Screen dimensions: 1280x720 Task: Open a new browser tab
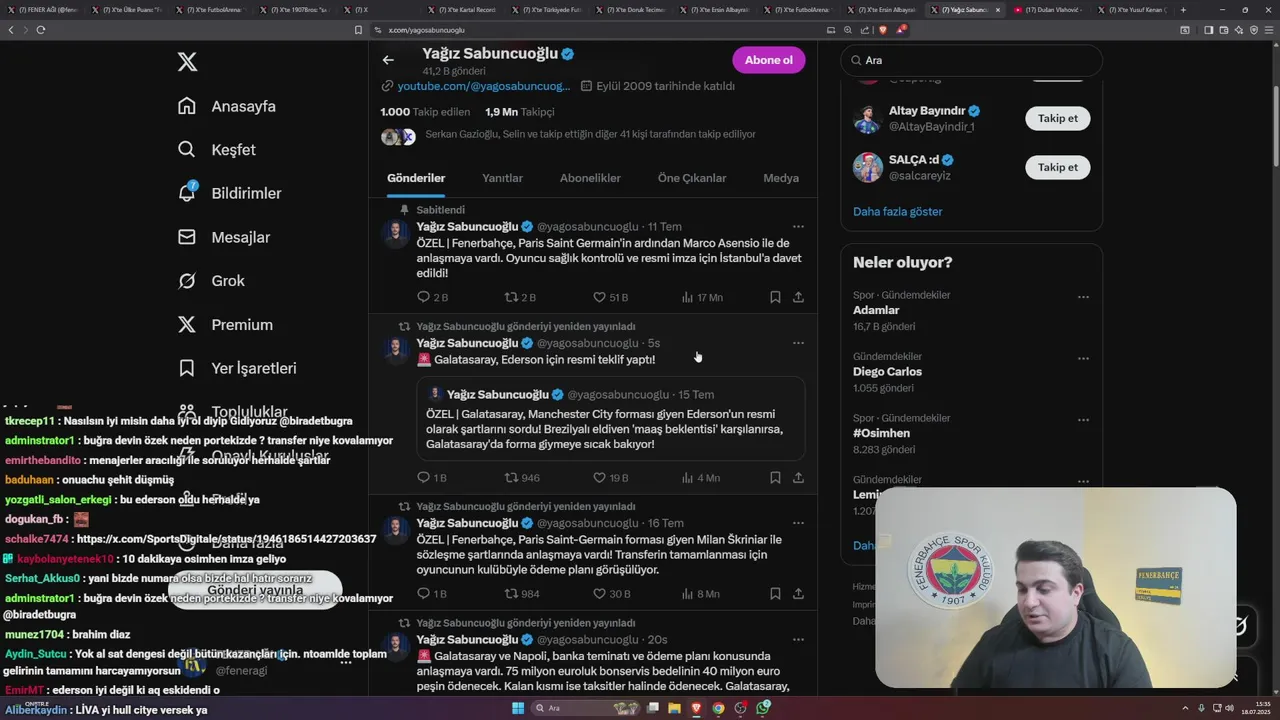(x=1183, y=10)
